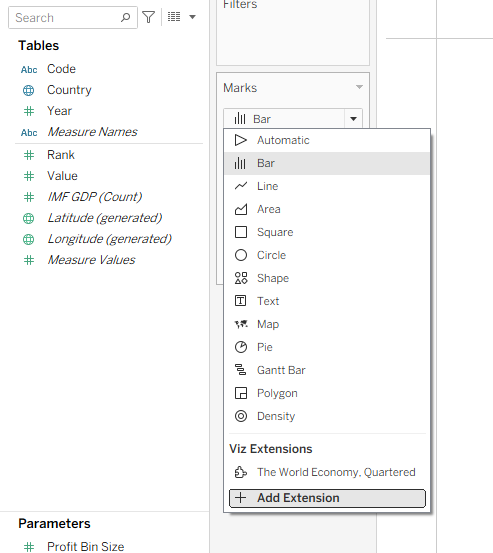Screen dimensions: 493x553
Task: Select Latitude (generated) field
Action: [105, 218]
